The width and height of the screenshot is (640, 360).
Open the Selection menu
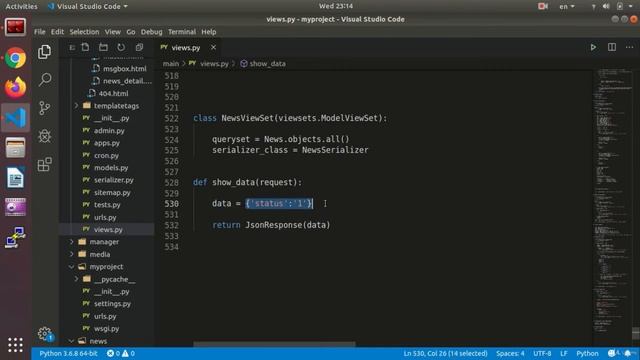point(84,32)
